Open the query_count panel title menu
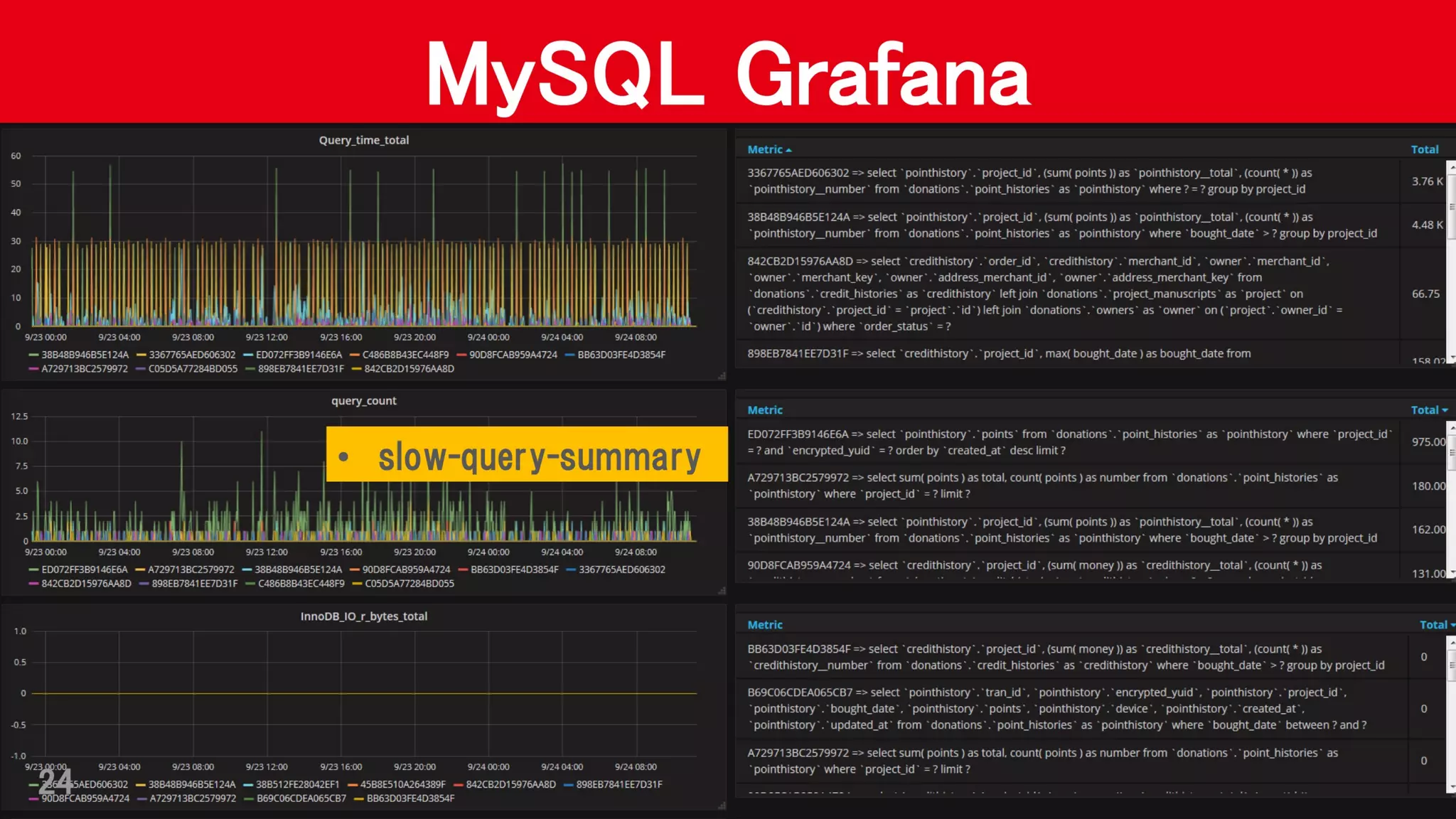 (363, 401)
